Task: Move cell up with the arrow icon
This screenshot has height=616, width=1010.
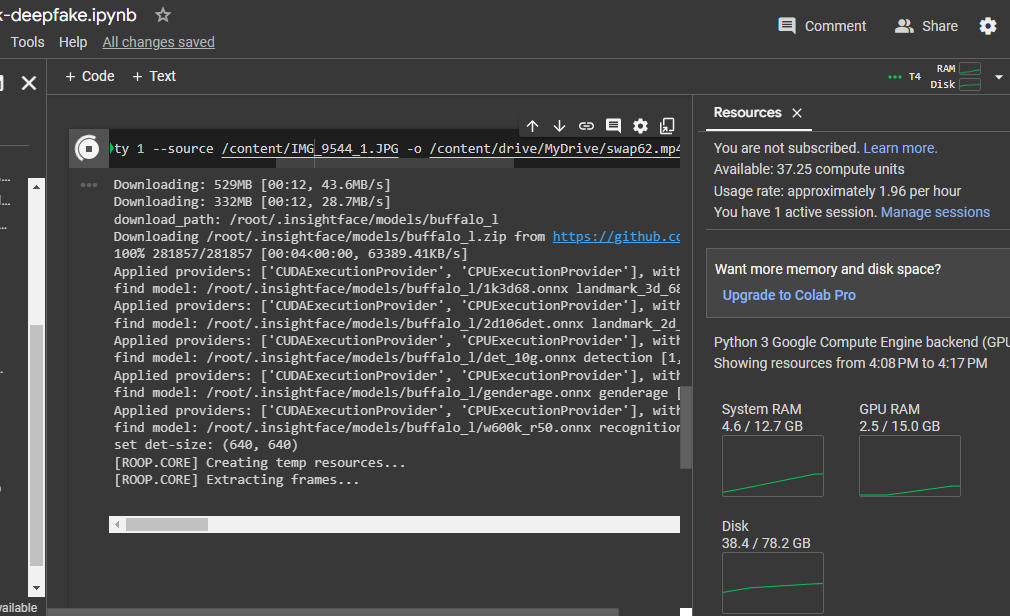Action: [532, 126]
